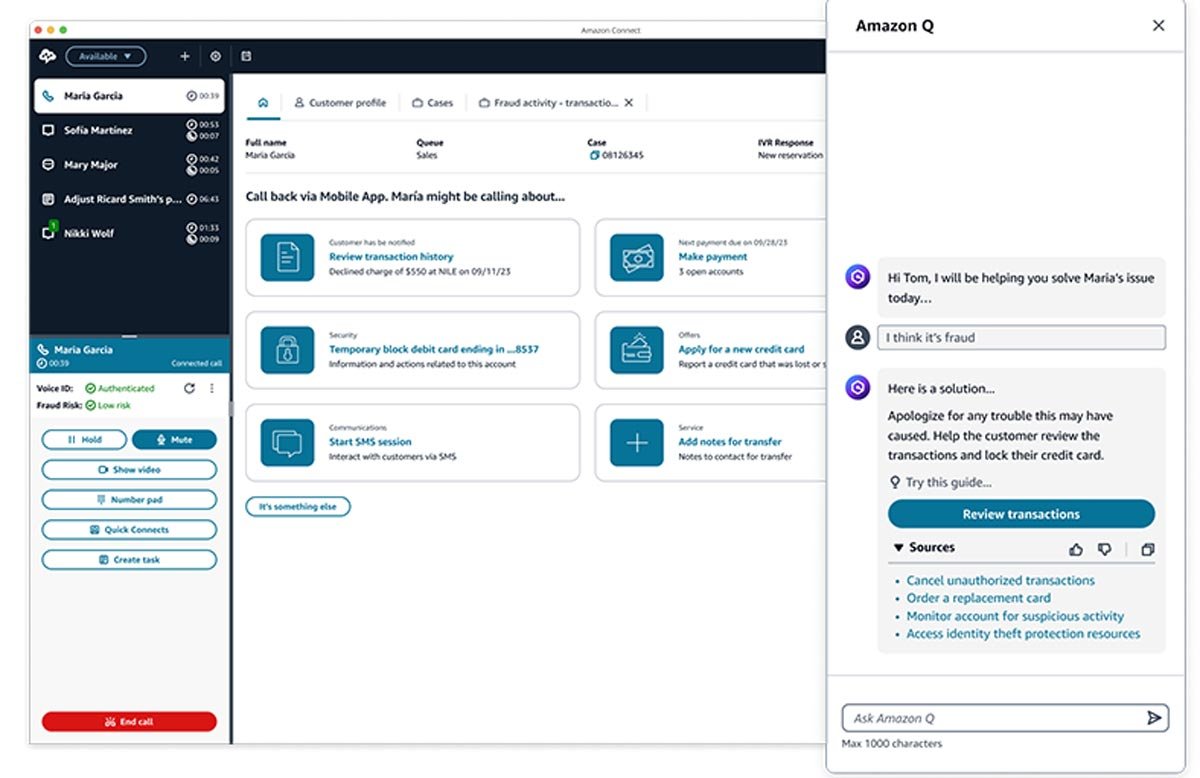
Task: Open Voice ID more options menu
Action: point(212,388)
